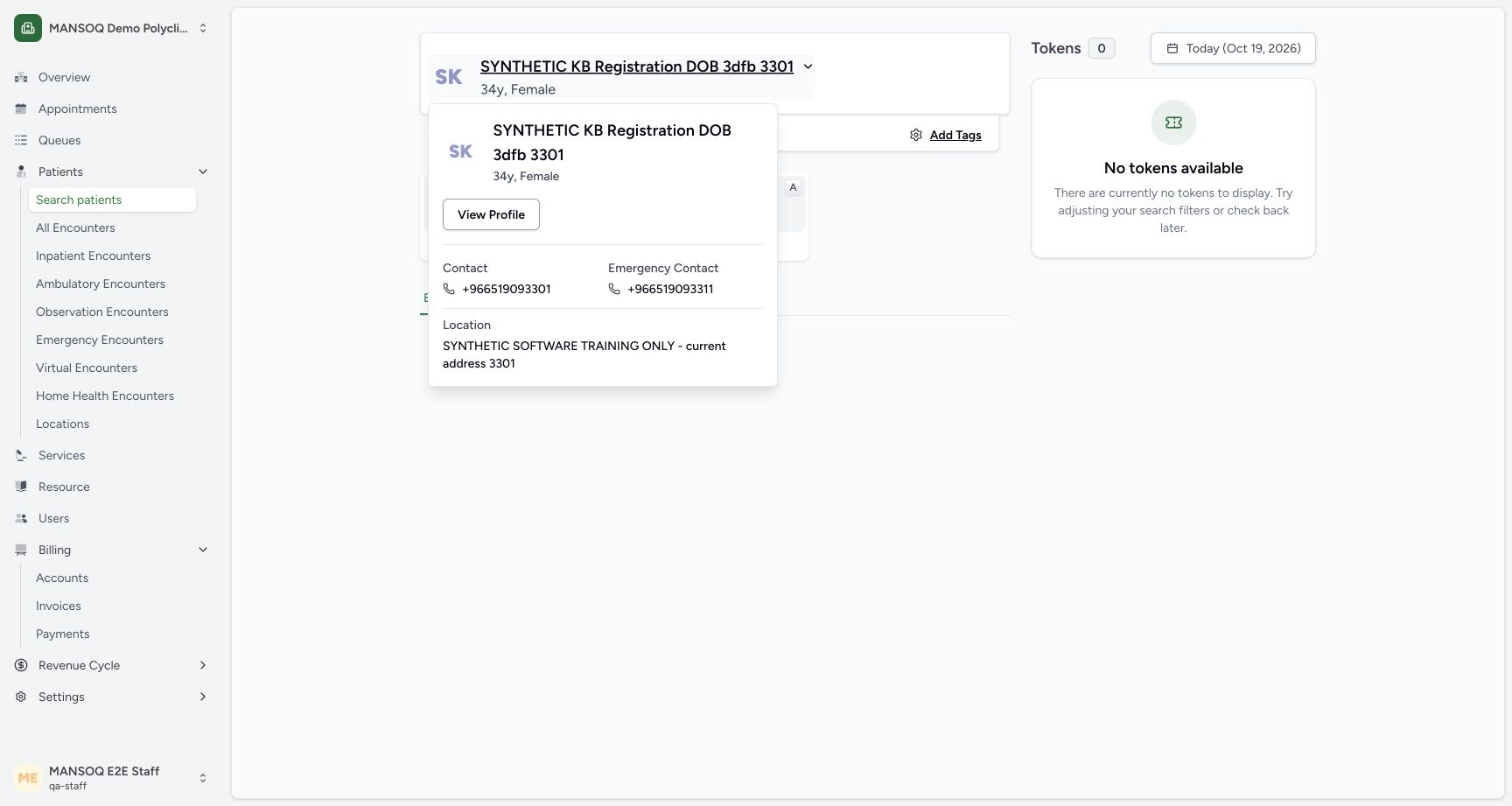Collapse the Patients menu chevron
1512x806 pixels.
(203, 172)
